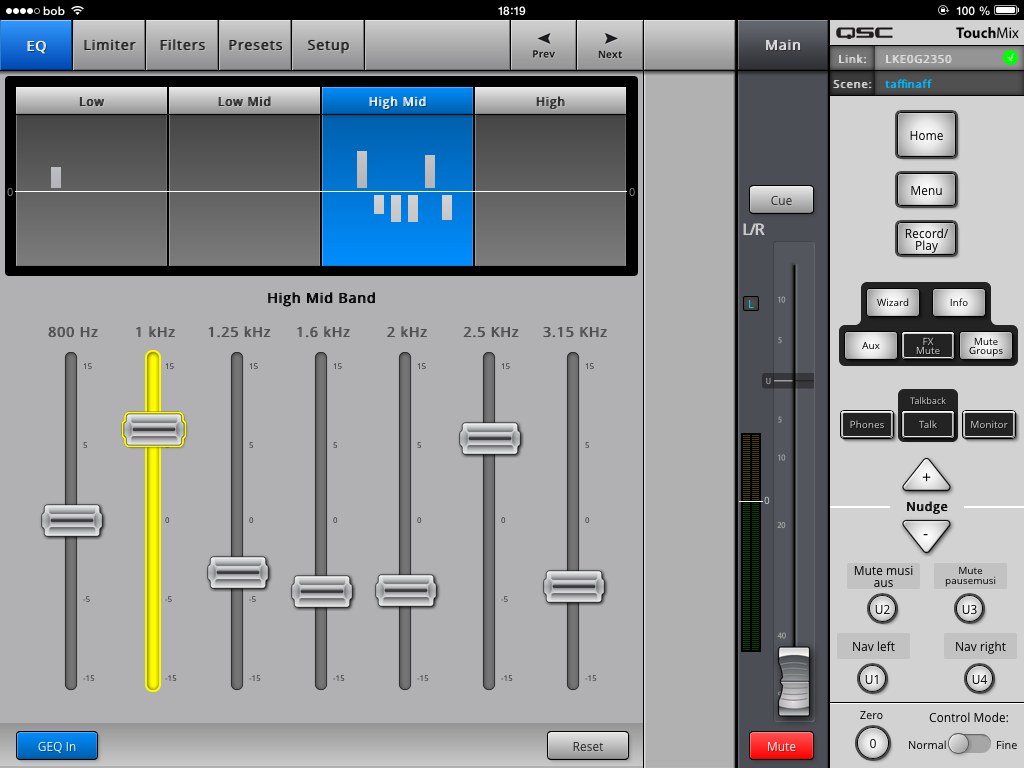Viewport: 1024px width, 768px height.
Task: Click the 2 kHz fader knob
Action: 406,590
